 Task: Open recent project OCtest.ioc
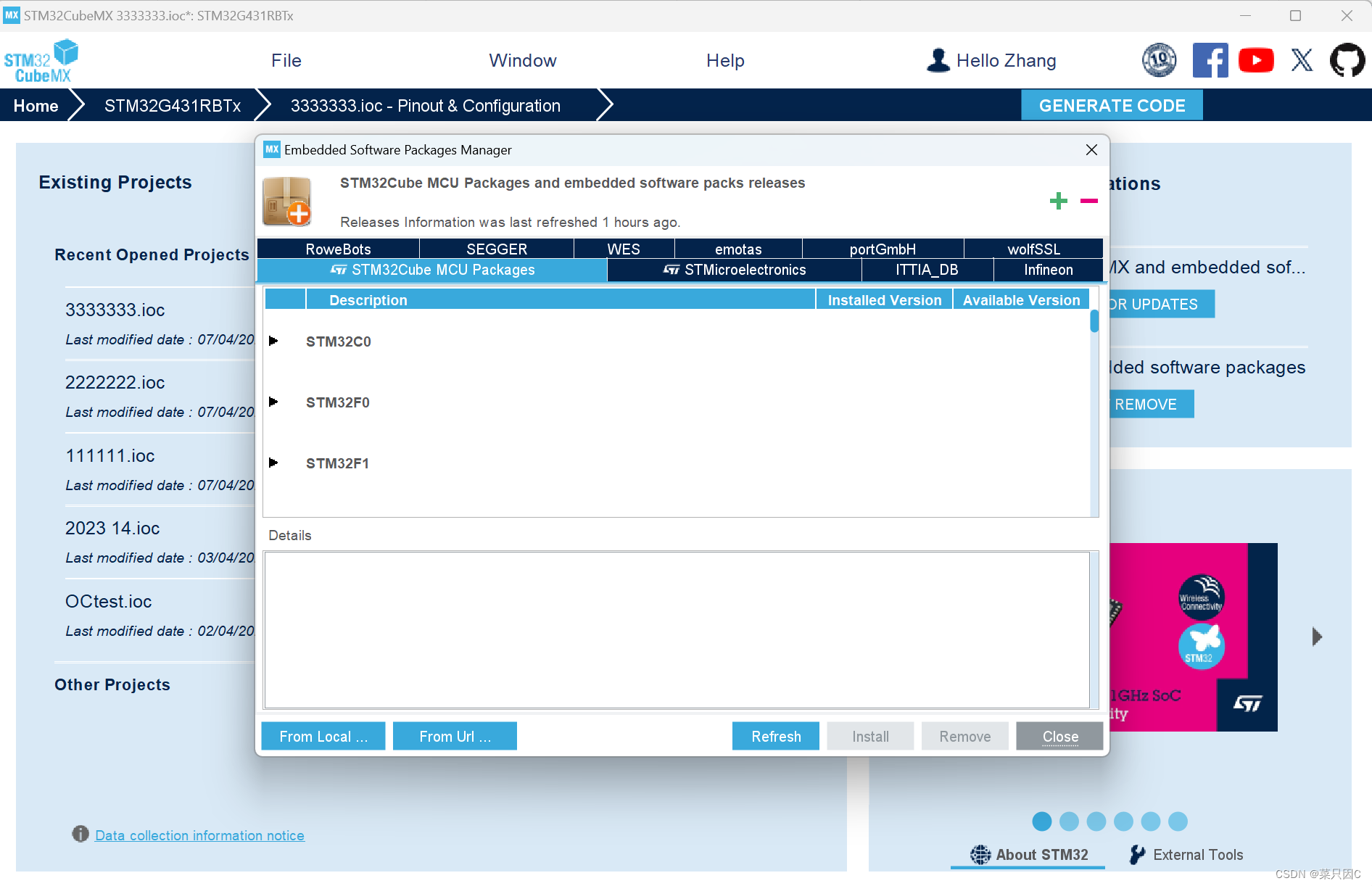(109, 601)
